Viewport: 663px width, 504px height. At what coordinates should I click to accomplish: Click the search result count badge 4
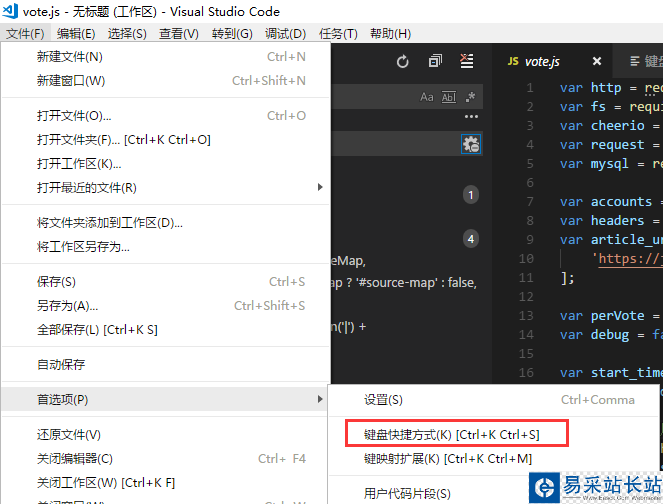tap(471, 239)
